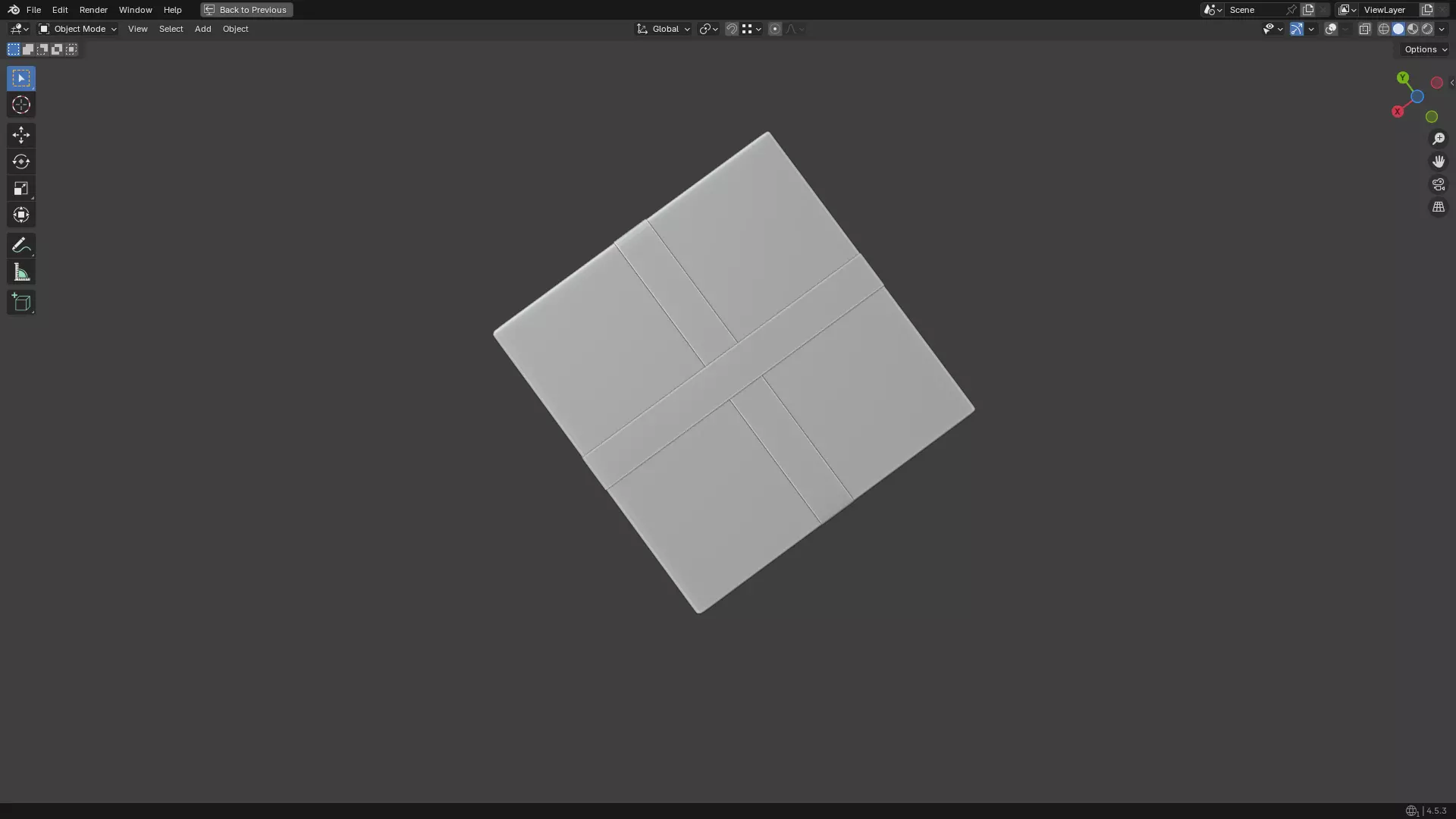Open the Render menu
The image size is (1456, 819).
click(x=93, y=10)
